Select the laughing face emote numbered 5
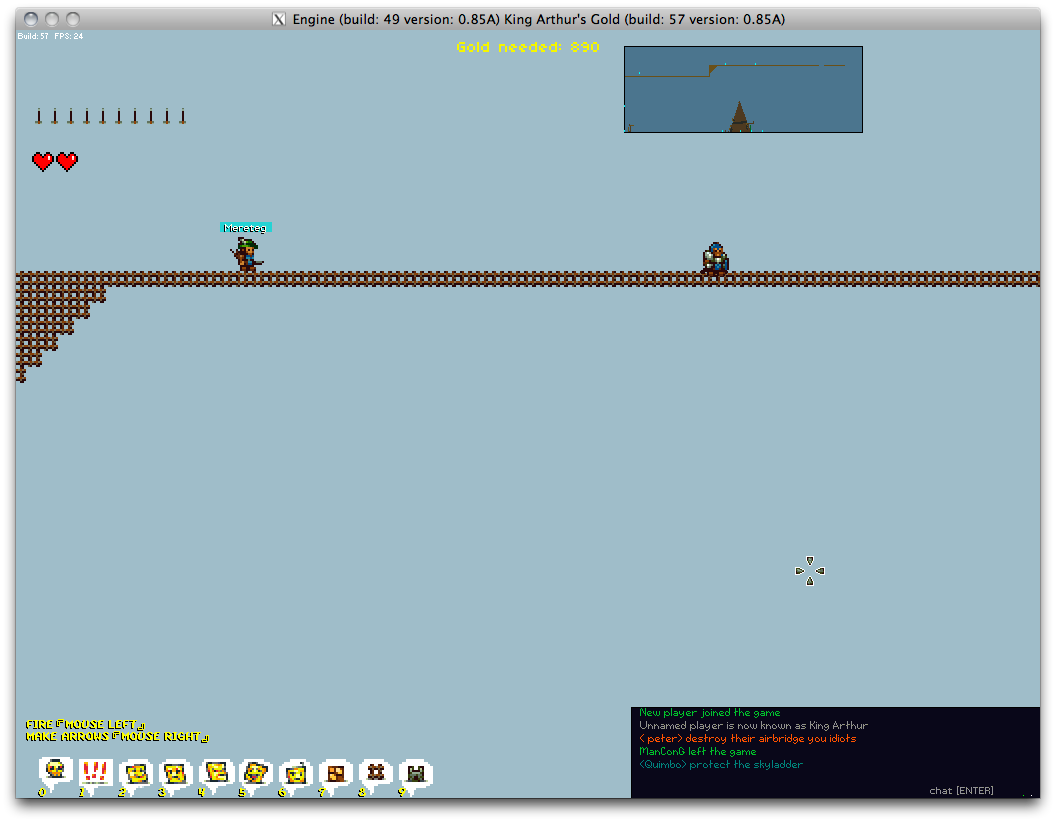The image size is (1056, 822). [x=256, y=772]
